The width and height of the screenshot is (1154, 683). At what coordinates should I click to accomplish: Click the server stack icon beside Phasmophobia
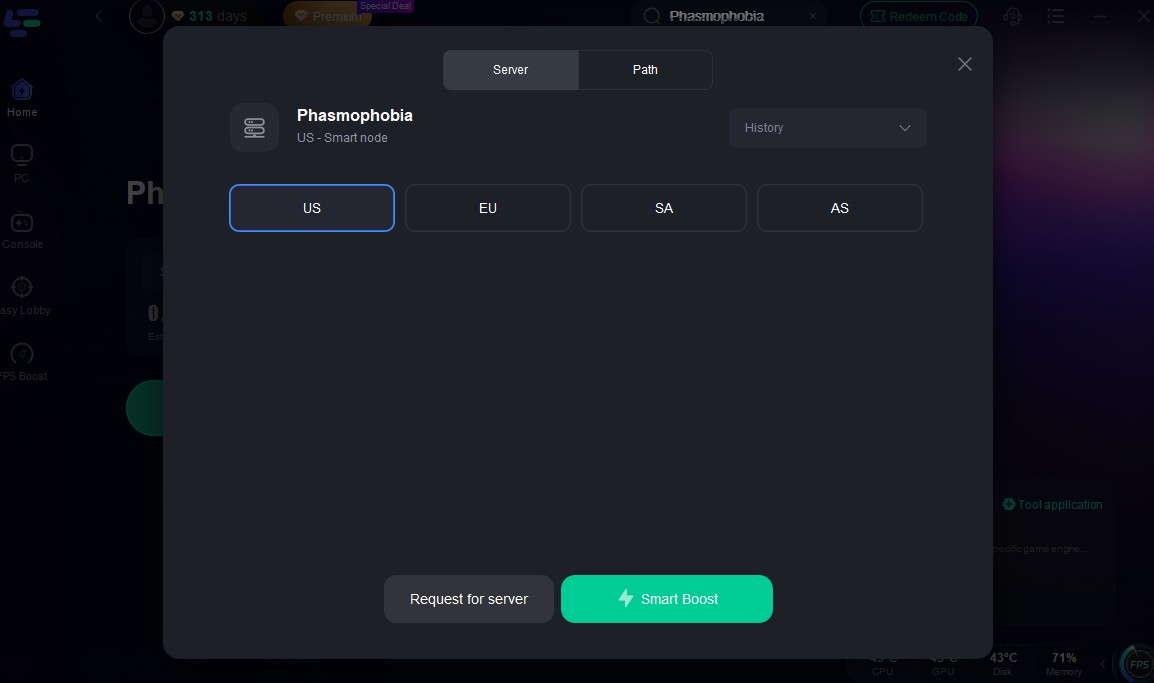pyautogui.click(x=255, y=128)
